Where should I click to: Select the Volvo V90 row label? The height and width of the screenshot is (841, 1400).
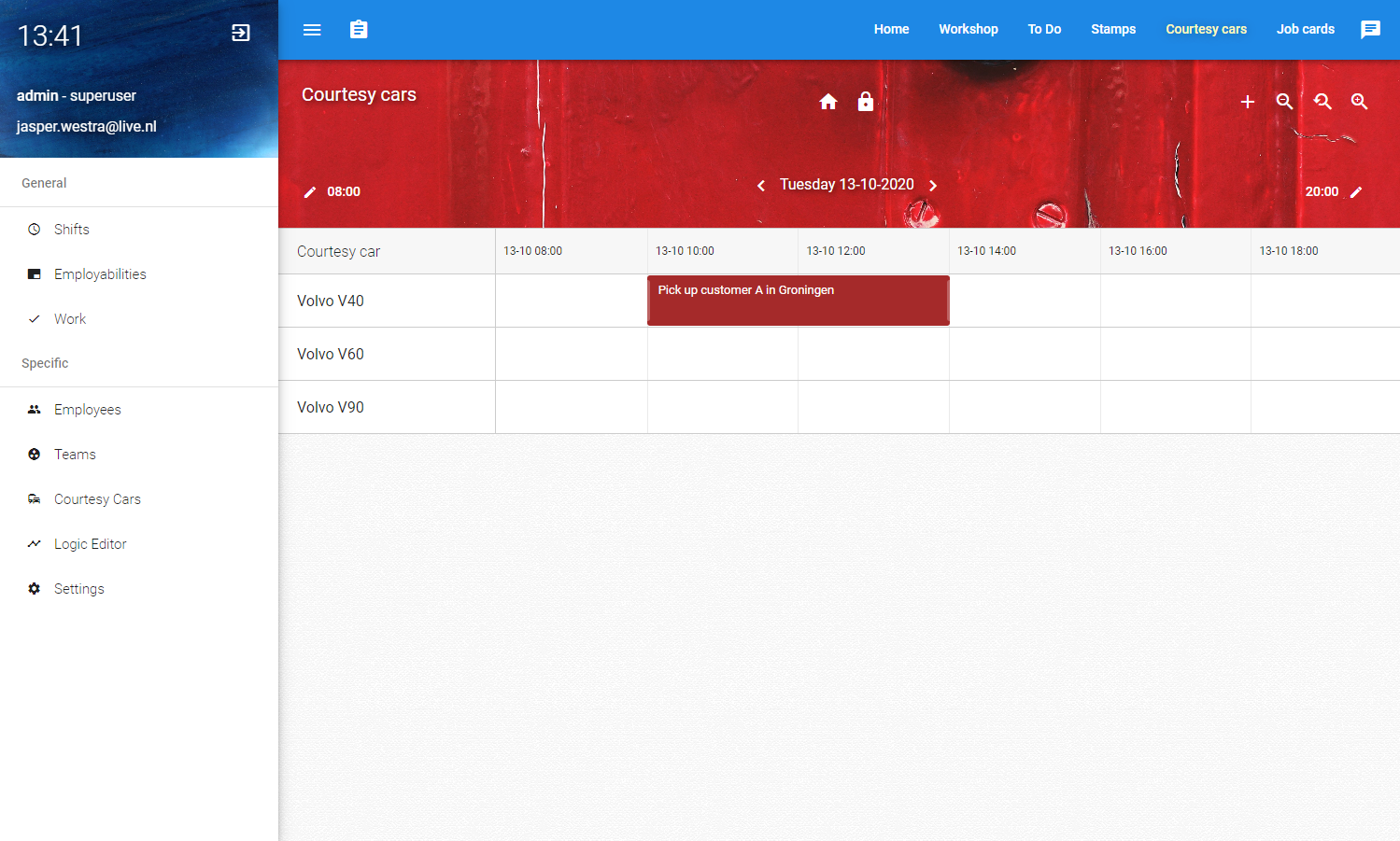point(331,407)
